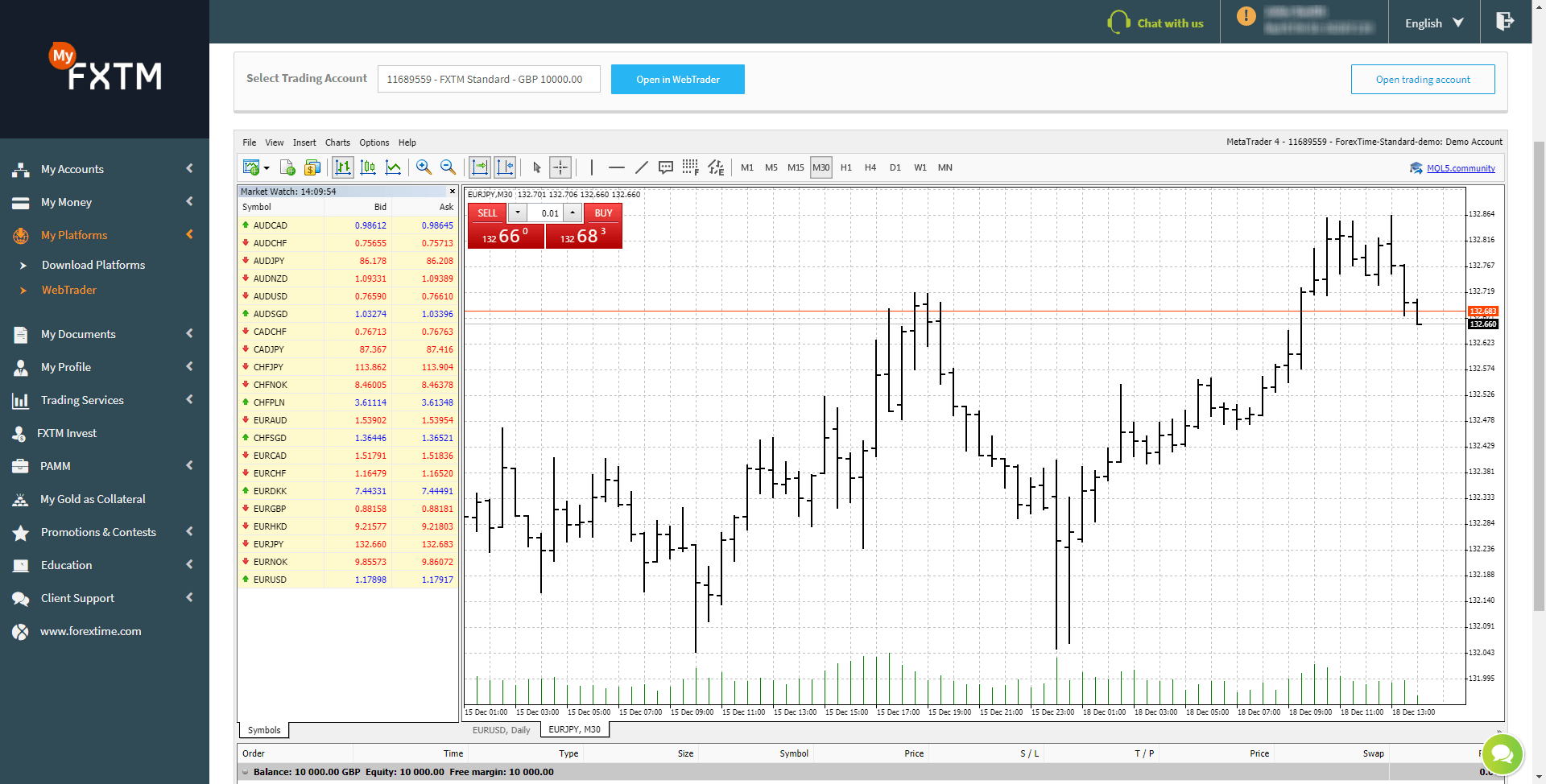Click the page vertical scrollbar
This screenshot has width=1546, height=784.
coord(1539,377)
